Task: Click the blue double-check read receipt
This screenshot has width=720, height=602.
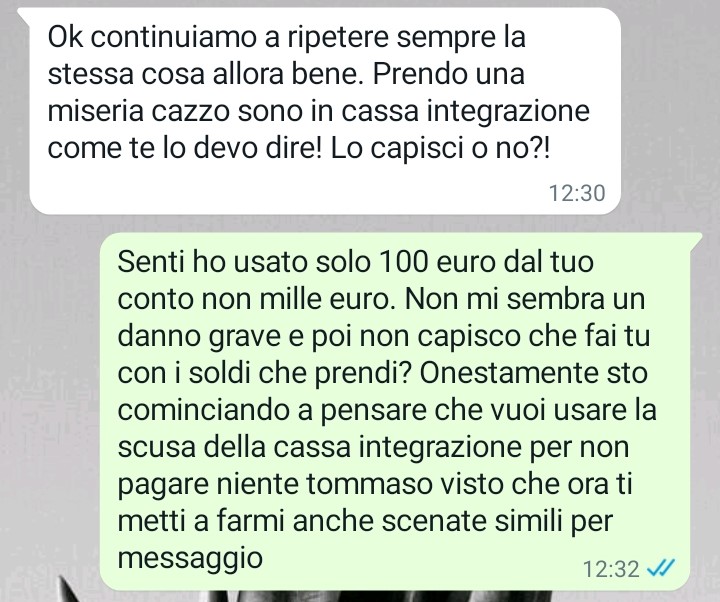Action: click(660, 568)
